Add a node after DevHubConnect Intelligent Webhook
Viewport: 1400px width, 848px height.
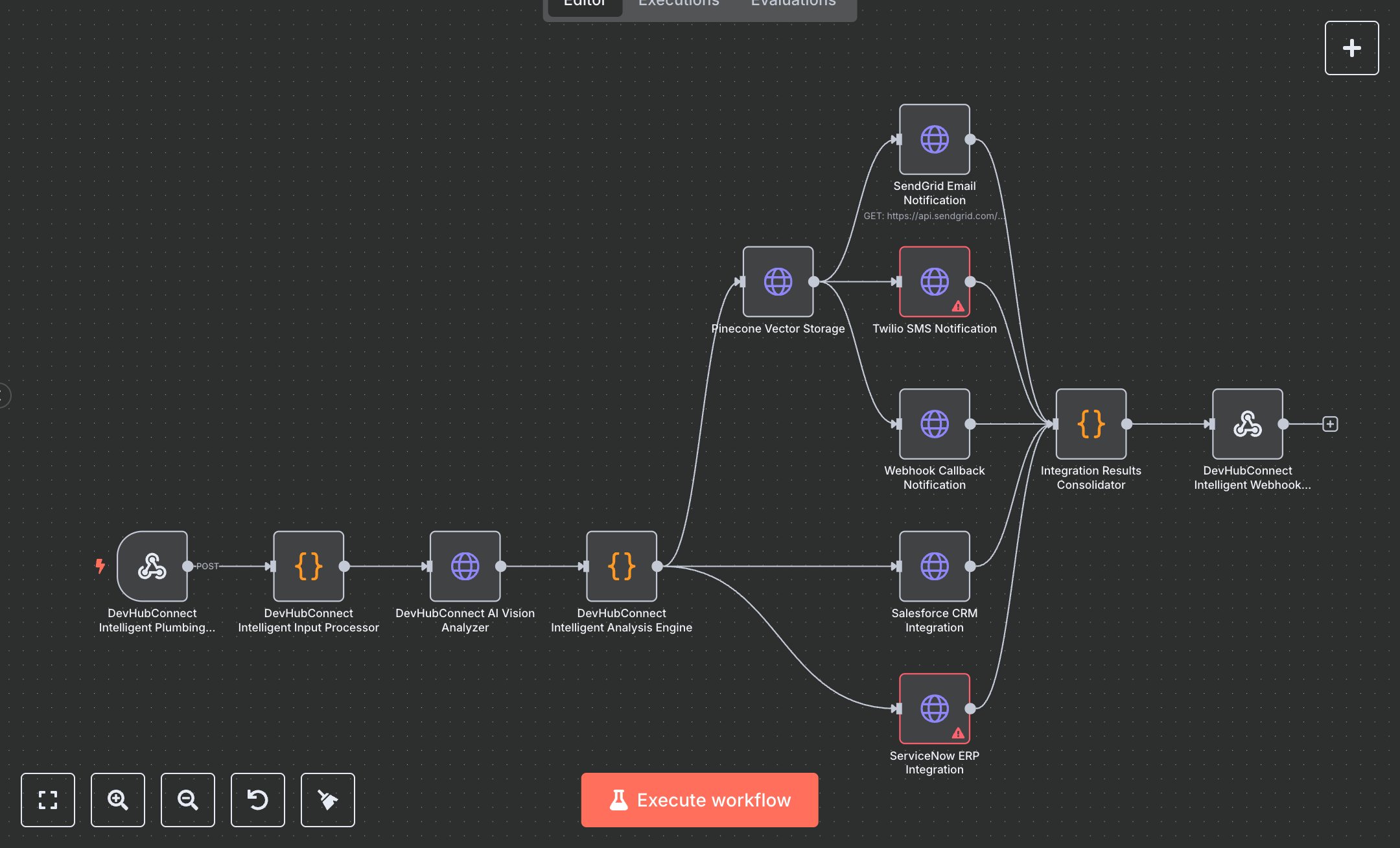click(x=1330, y=424)
